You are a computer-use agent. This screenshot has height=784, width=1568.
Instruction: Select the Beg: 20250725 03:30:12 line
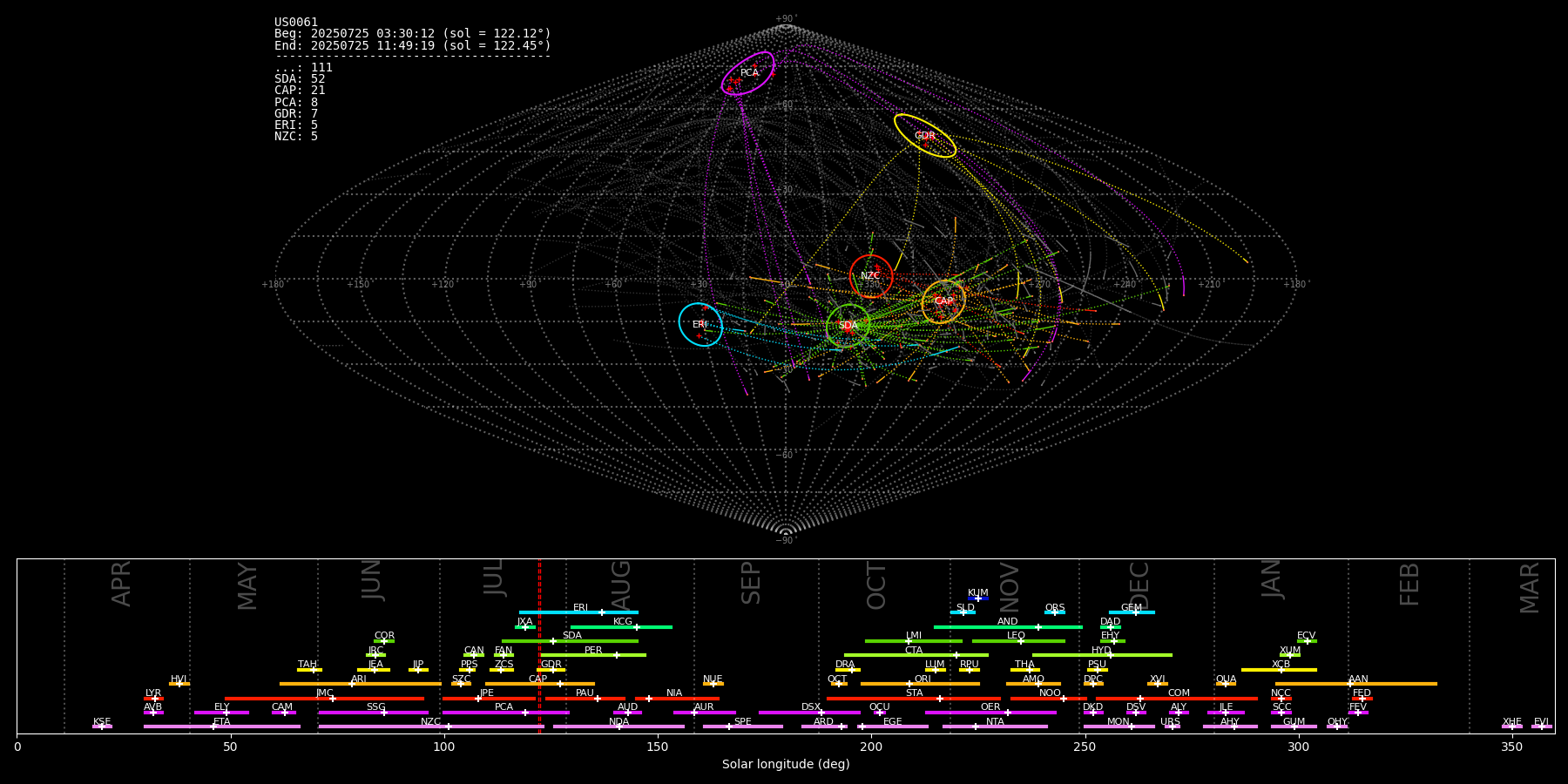tap(413, 34)
